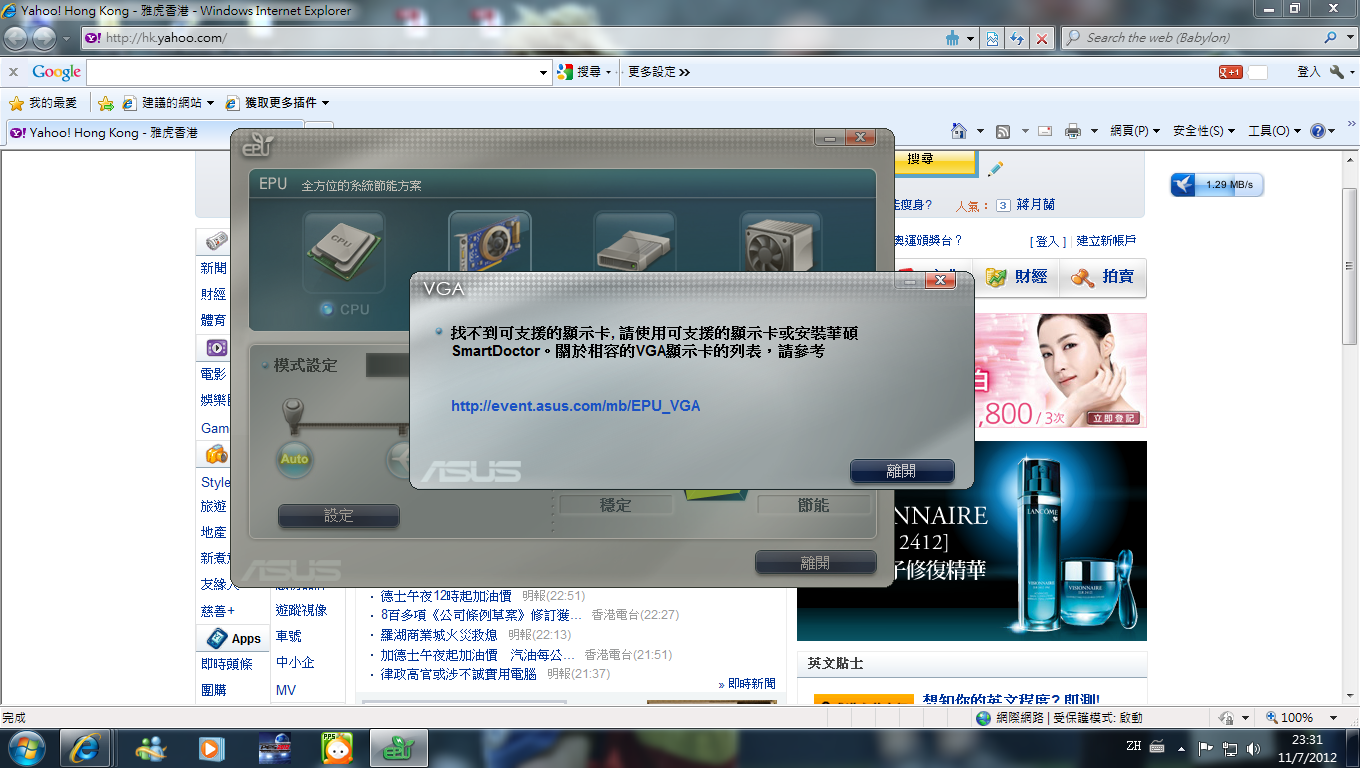The image size is (1360, 768).
Task: Open 我的最愛 favorites star
Action: [x=43, y=103]
